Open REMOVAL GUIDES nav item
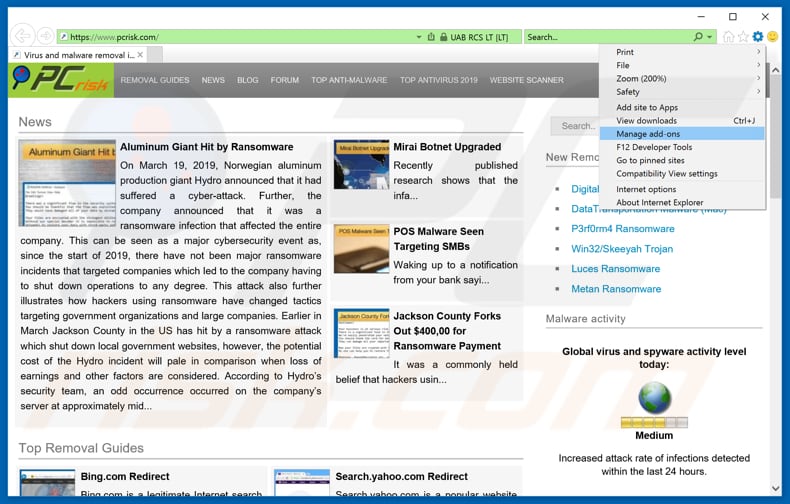This screenshot has width=790, height=504. [155, 80]
